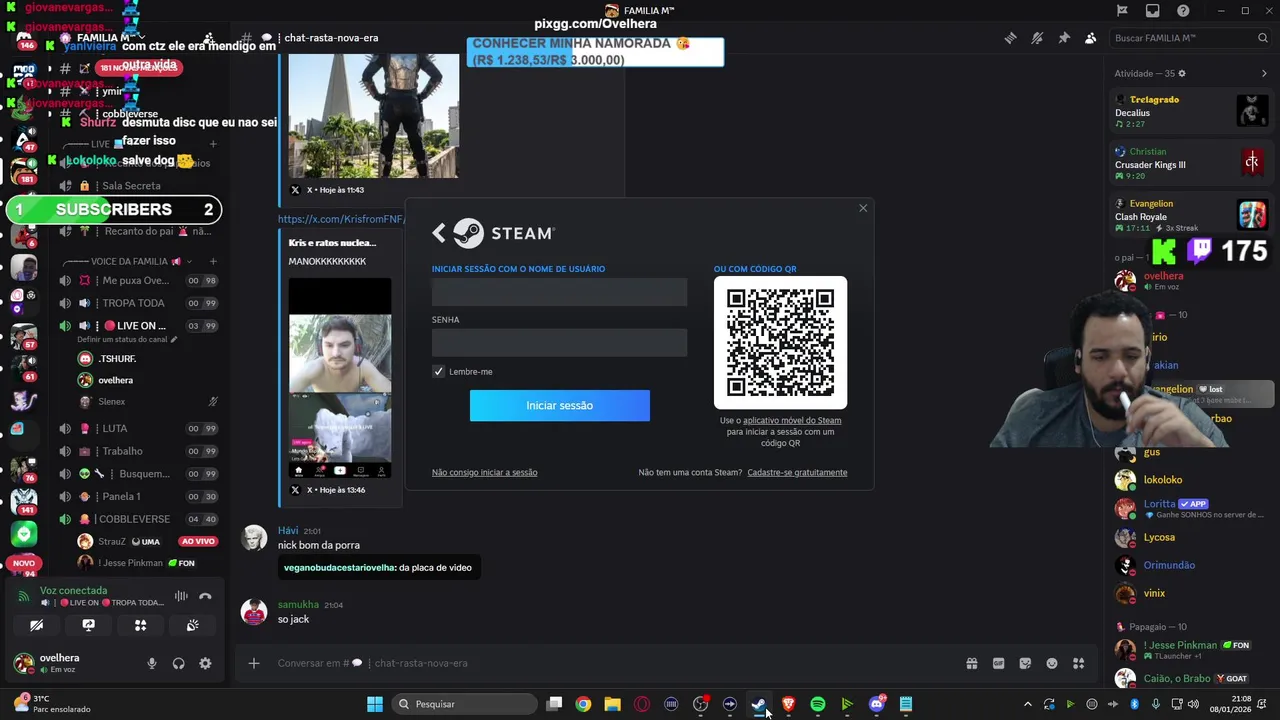Open Discord threads icon in channel header

click(x=1010, y=38)
